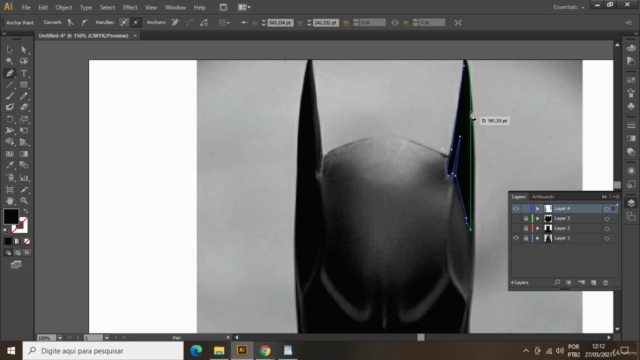The height and width of the screenshot is (360, 640).
Task: Choose the Slice tool
Action: (24, 189)
